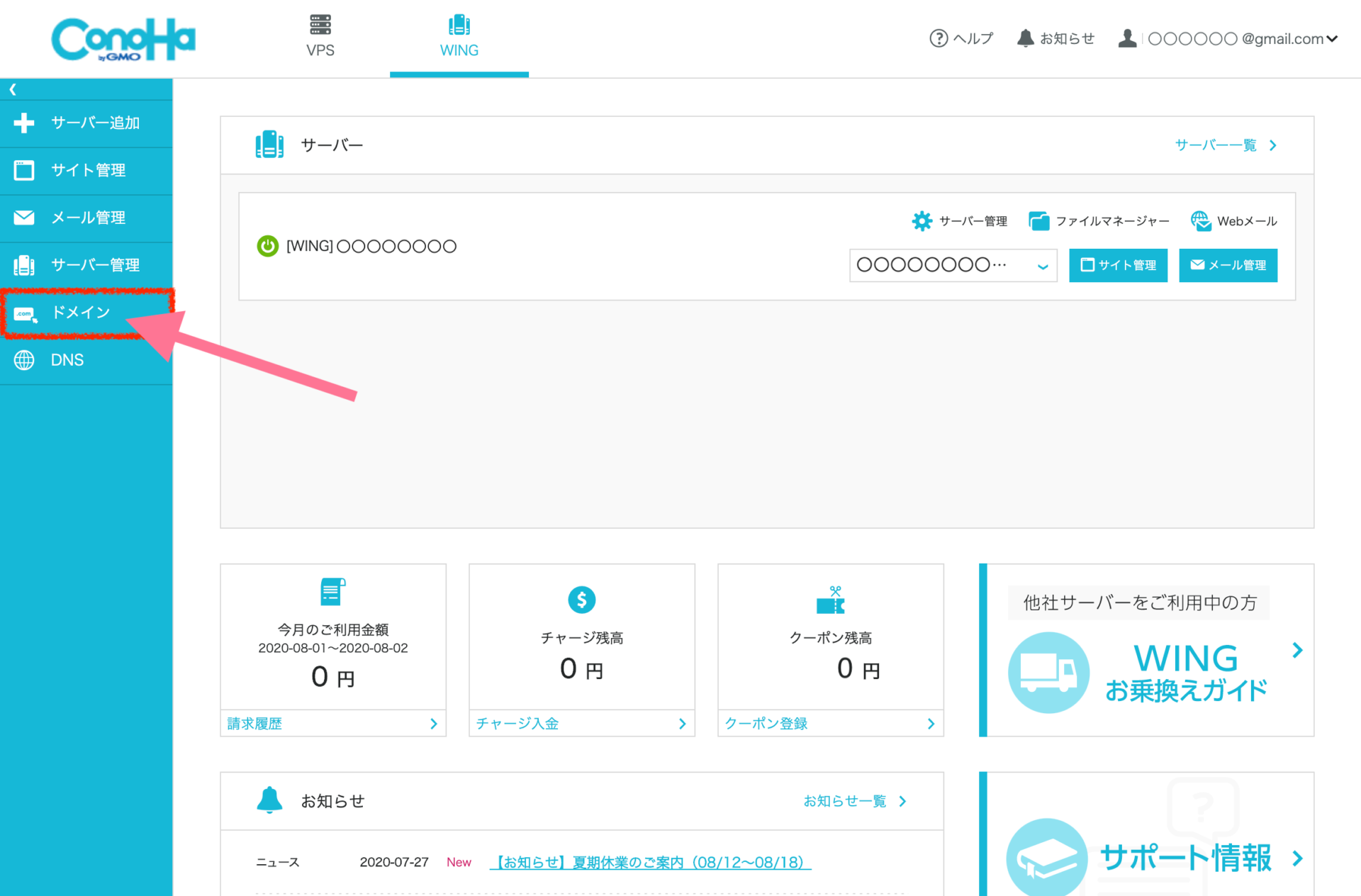Open the サーバー管理 link in server card
1361x896 pixels.
pos(973,221)
